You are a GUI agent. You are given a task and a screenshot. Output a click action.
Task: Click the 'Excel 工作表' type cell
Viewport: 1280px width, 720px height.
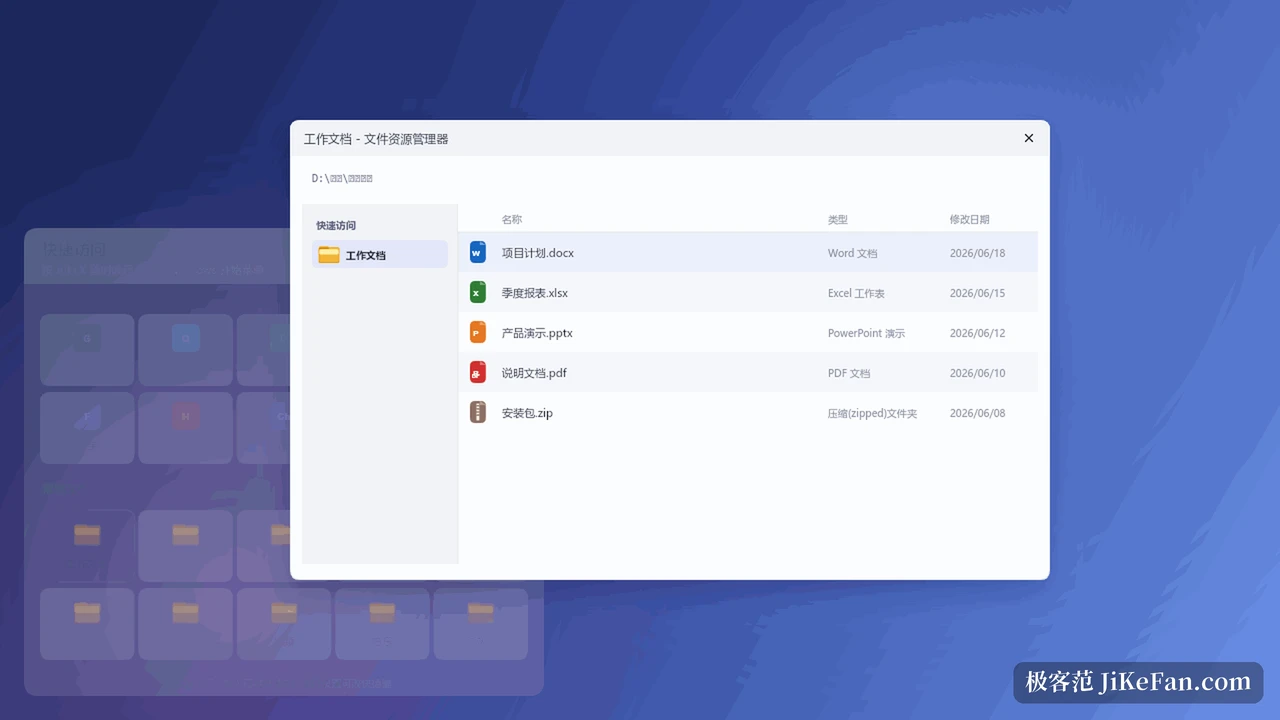click(856, 293)
